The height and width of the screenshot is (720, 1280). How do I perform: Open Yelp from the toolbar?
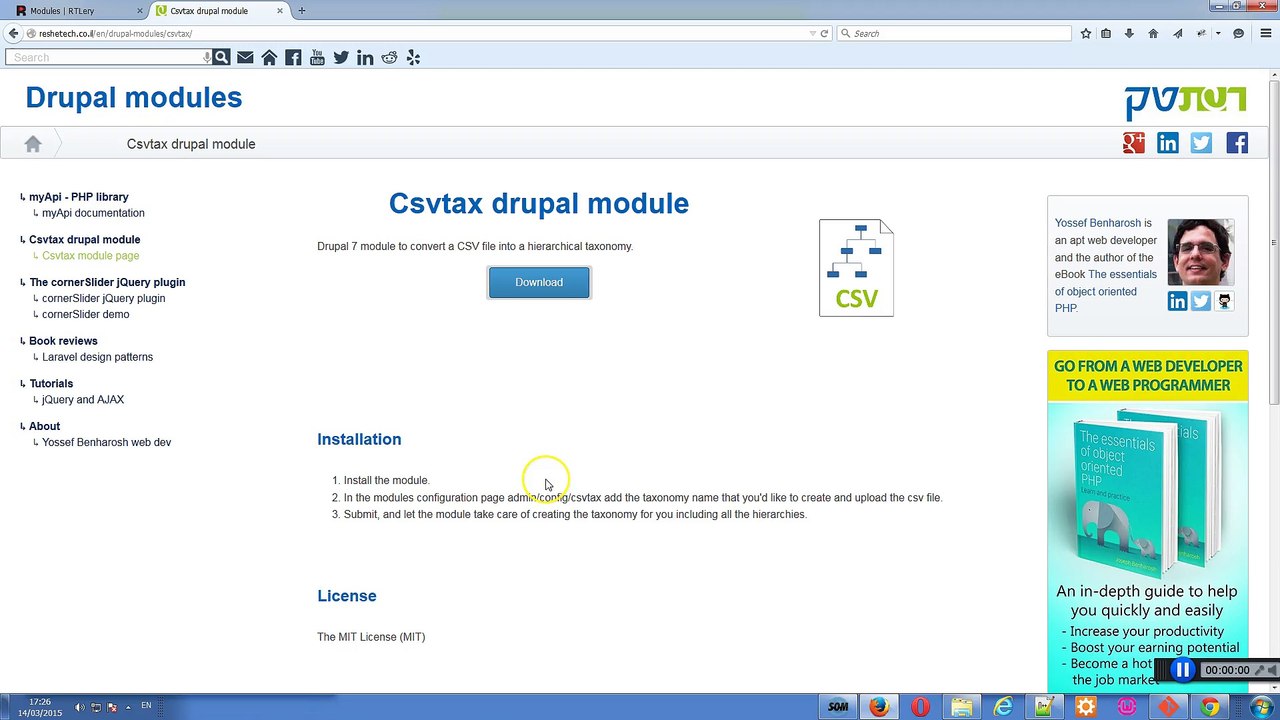[413, 57]
